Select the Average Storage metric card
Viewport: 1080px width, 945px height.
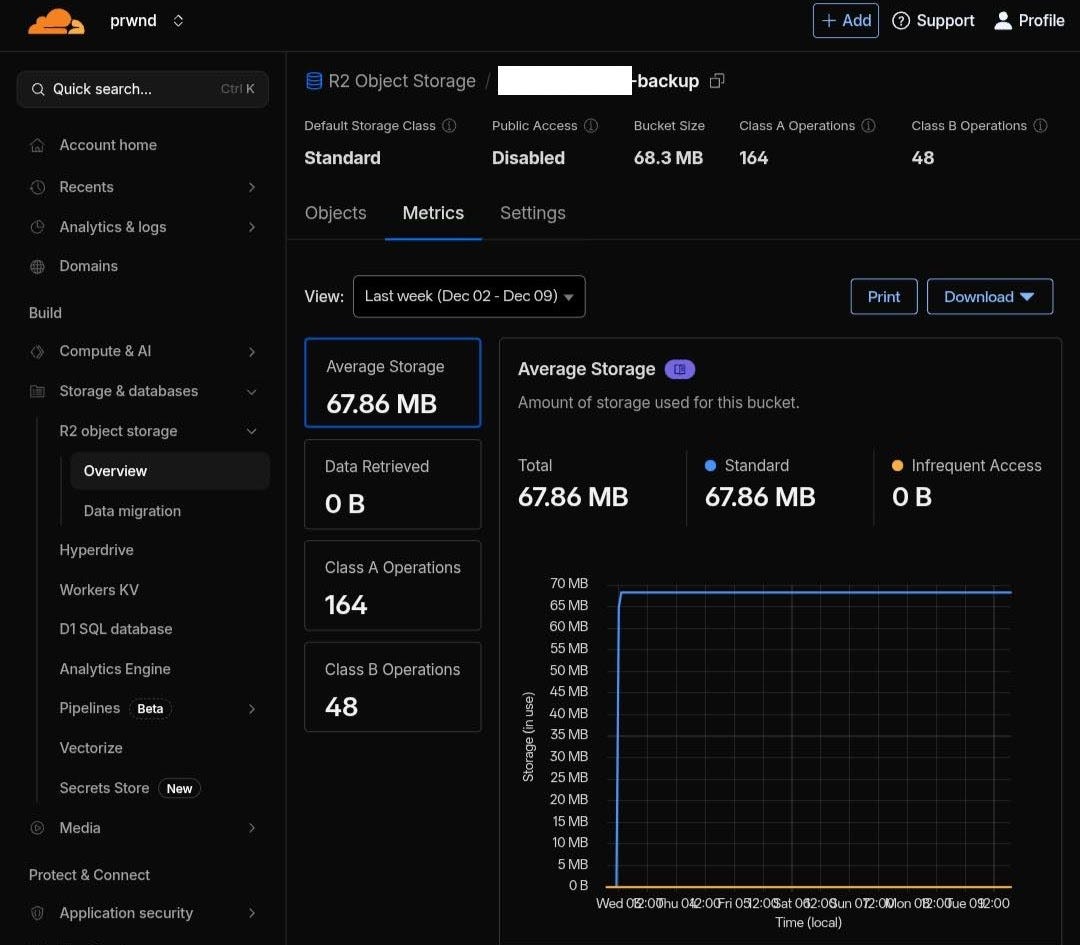pyautogui.click(x=393, y=383)
